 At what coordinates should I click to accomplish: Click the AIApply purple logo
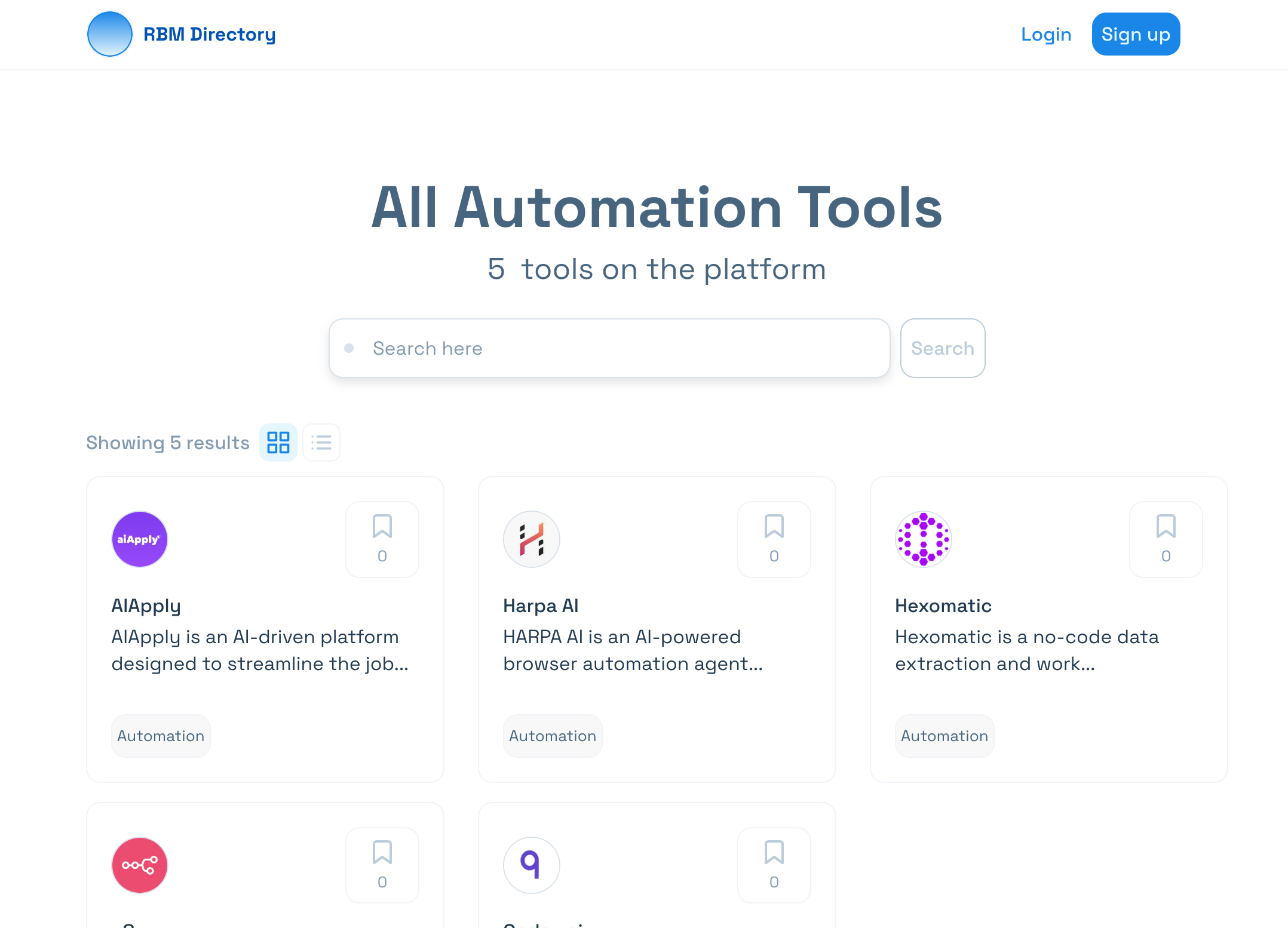[x=140, y=539]
